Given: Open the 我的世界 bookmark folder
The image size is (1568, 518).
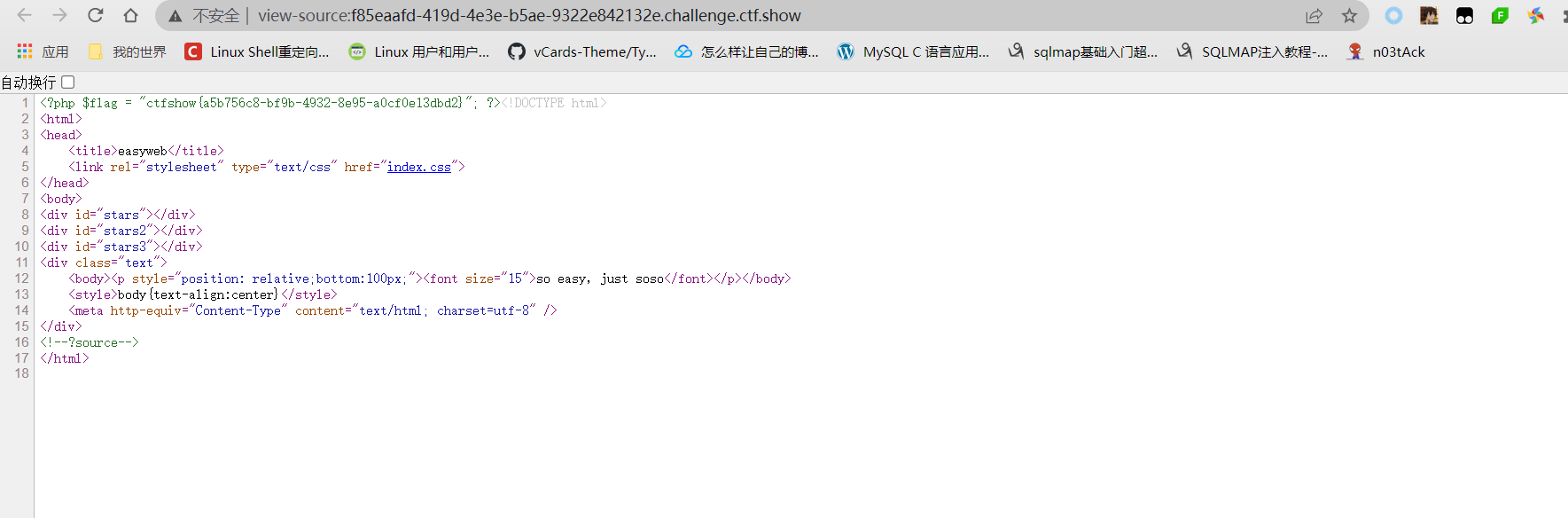Looking at the screenshot, I should (127, 51).
